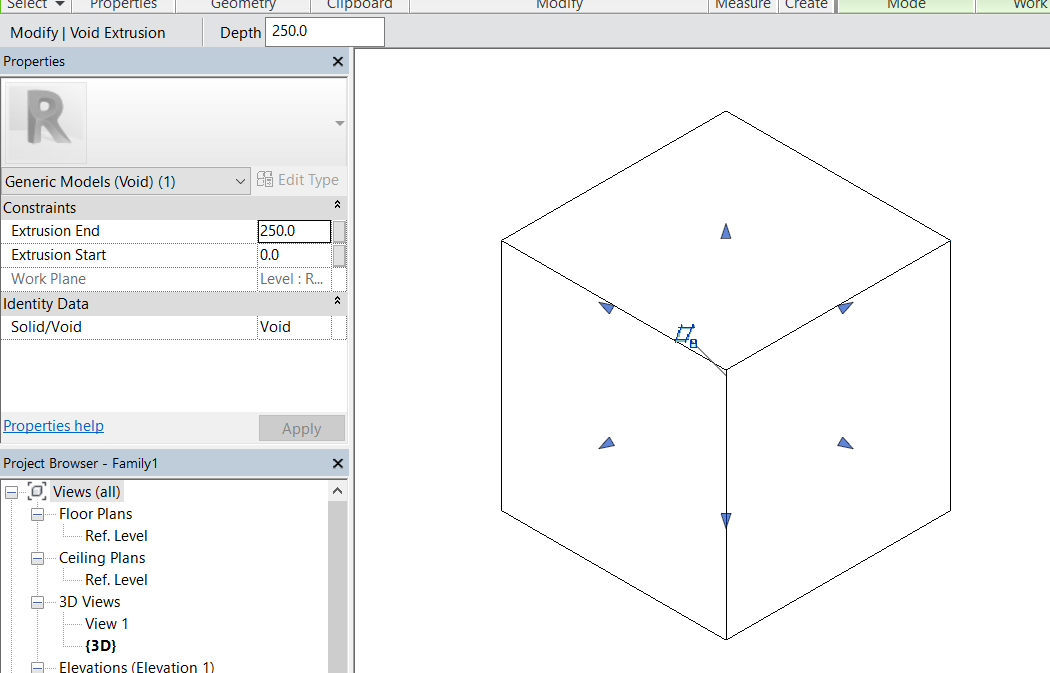Viewport: 1050px width, 673px height.
Task: Switch to the Modify | Void Extrusion tab
Action: pos(87,32)
